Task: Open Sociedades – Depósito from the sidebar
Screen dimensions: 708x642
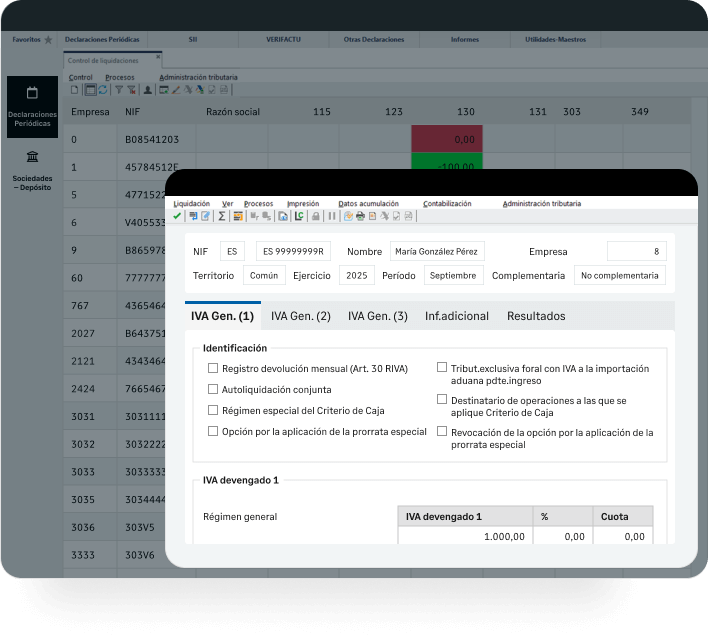Action: tap(32, 168)
